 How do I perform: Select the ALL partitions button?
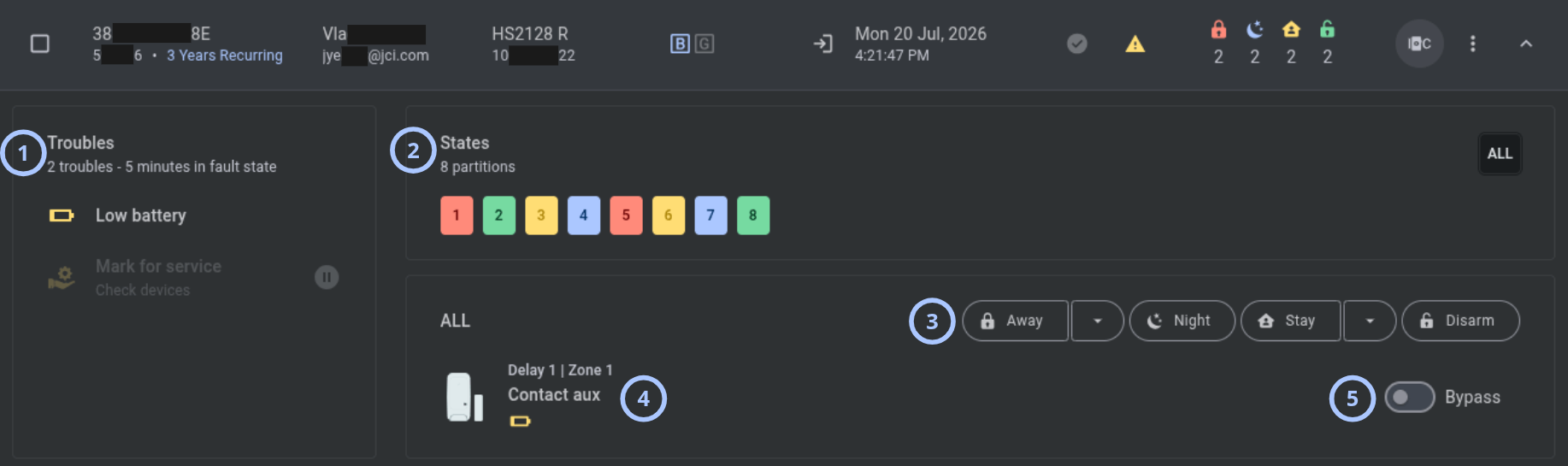(x=1500, y=154)
